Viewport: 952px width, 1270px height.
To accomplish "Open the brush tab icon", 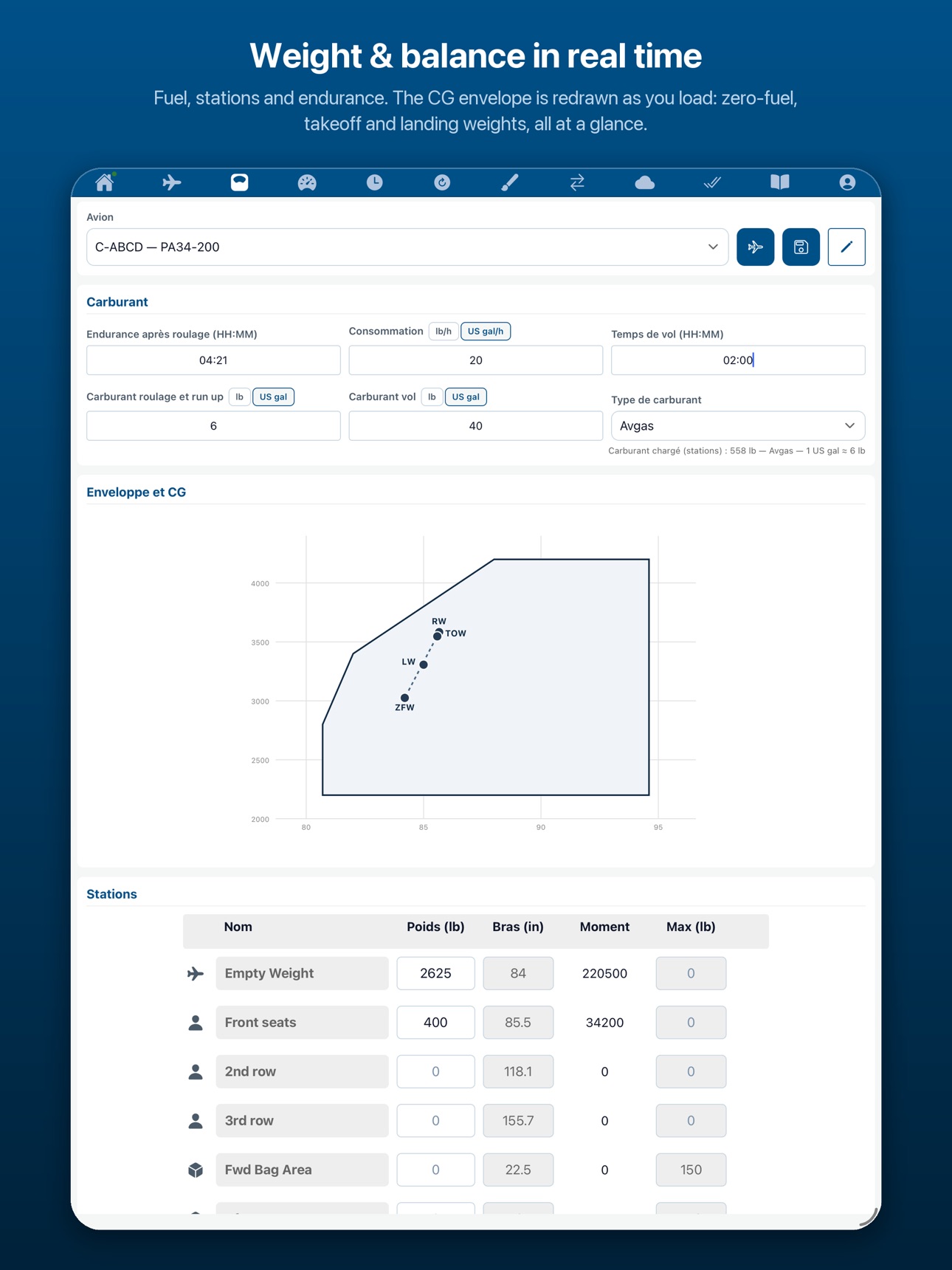I will click(510, 182).
